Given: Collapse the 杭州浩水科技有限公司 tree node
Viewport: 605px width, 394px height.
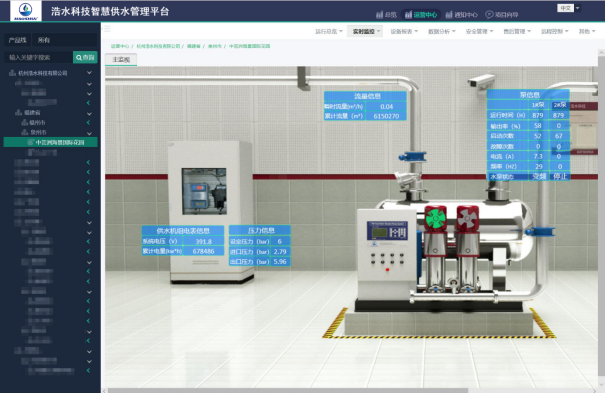Looking at the screenshot, I should coord(90,73).
